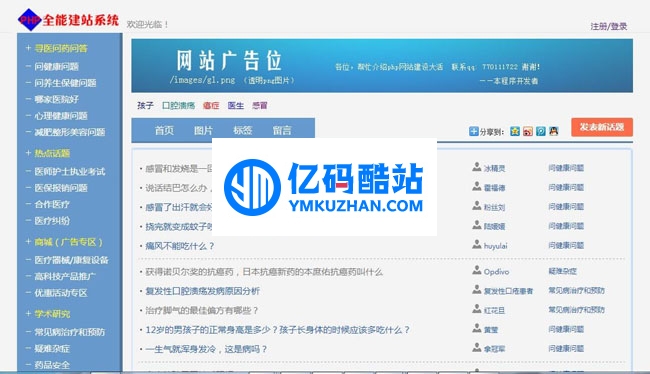This screenshot has width=650, height=374.
Task: Open user 冰精灵's profile name
Action: (494, 168)
